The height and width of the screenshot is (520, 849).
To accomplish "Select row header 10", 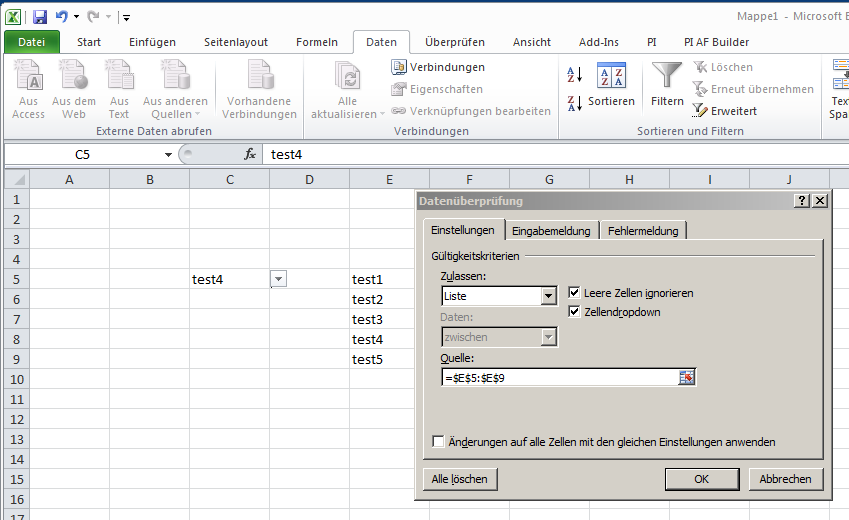I will click(17, 379).
